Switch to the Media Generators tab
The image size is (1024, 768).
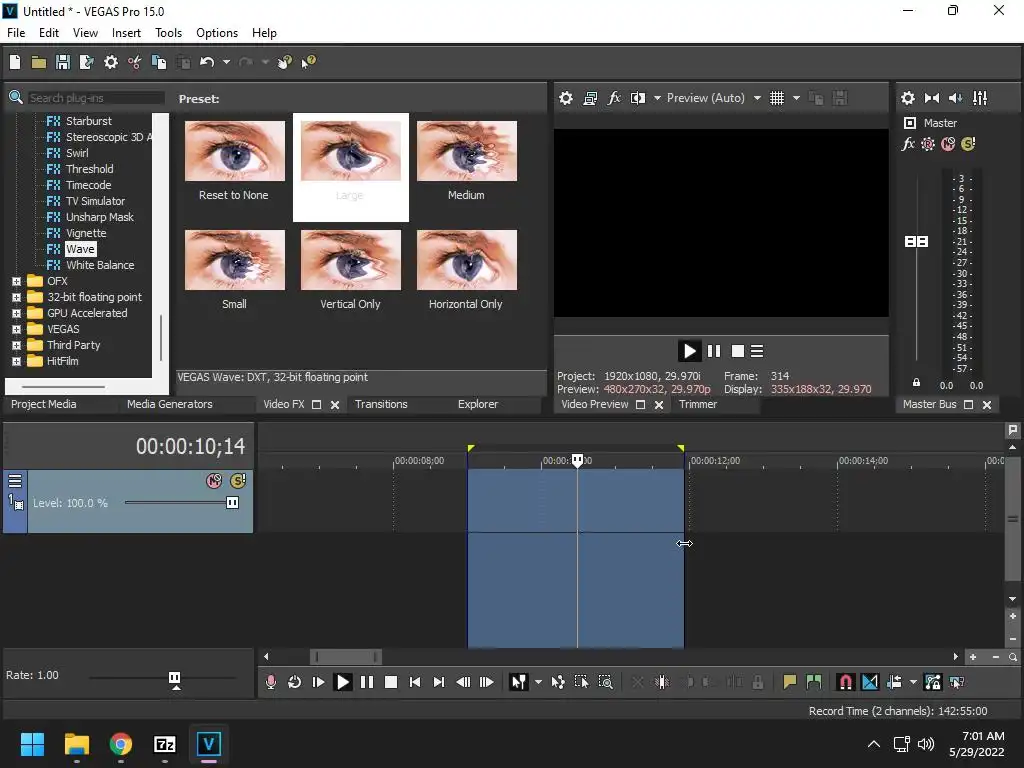pos(170,404)
